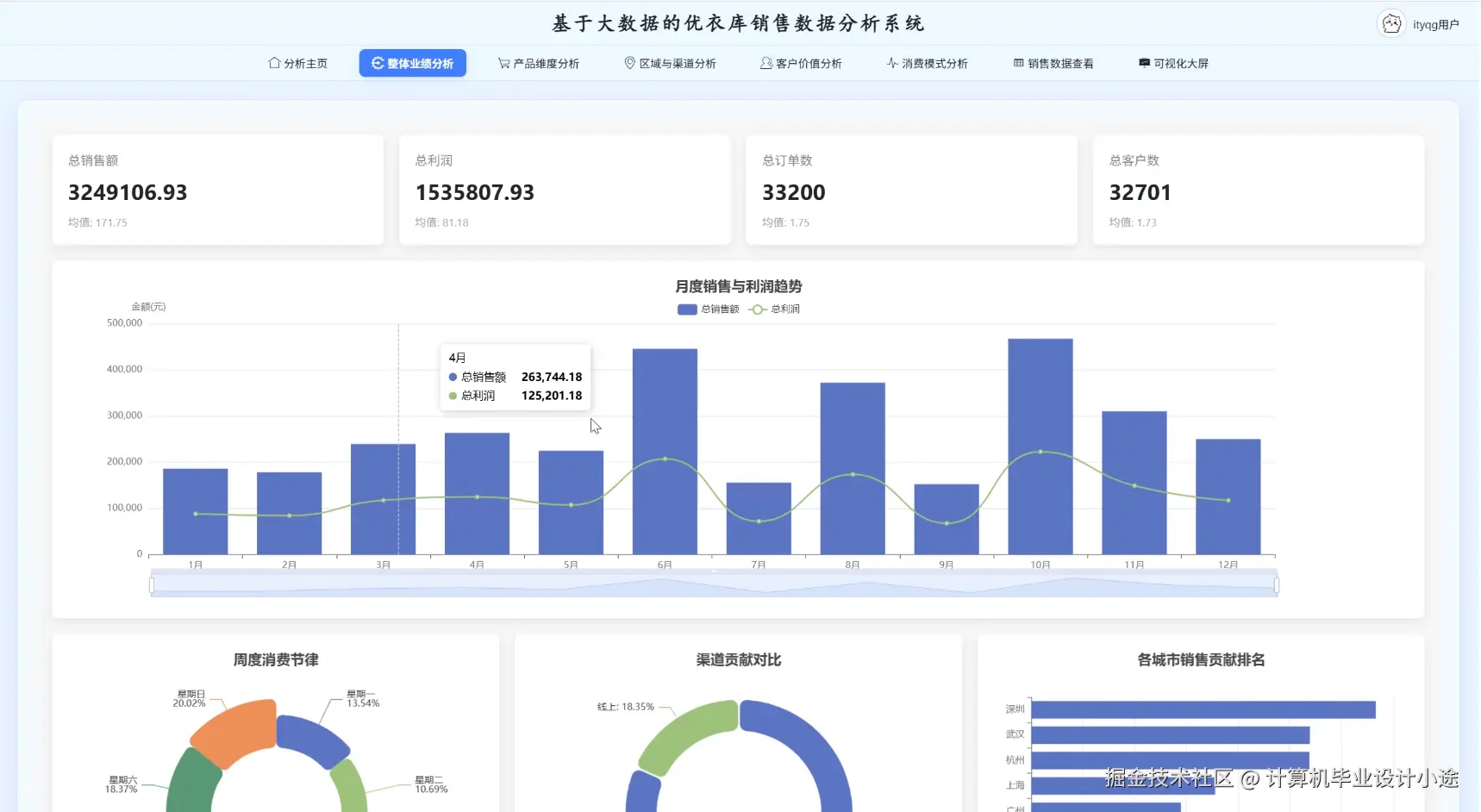This screenshot has width=1481, height=812.
Task: Click the 8月 sales bar
Action: click(x=853, y=468)
